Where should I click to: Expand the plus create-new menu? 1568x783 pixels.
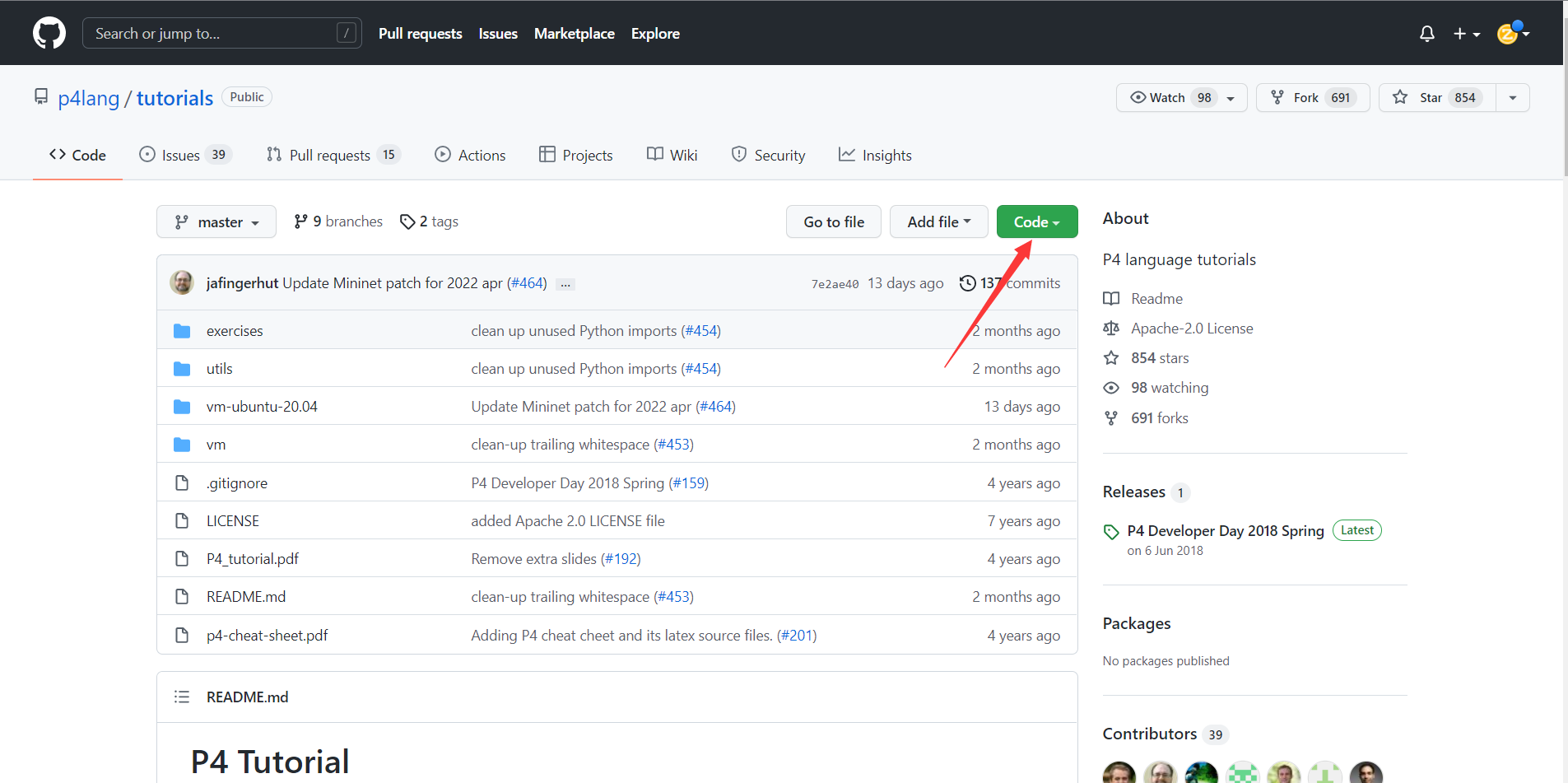(x=1467, y=34)
